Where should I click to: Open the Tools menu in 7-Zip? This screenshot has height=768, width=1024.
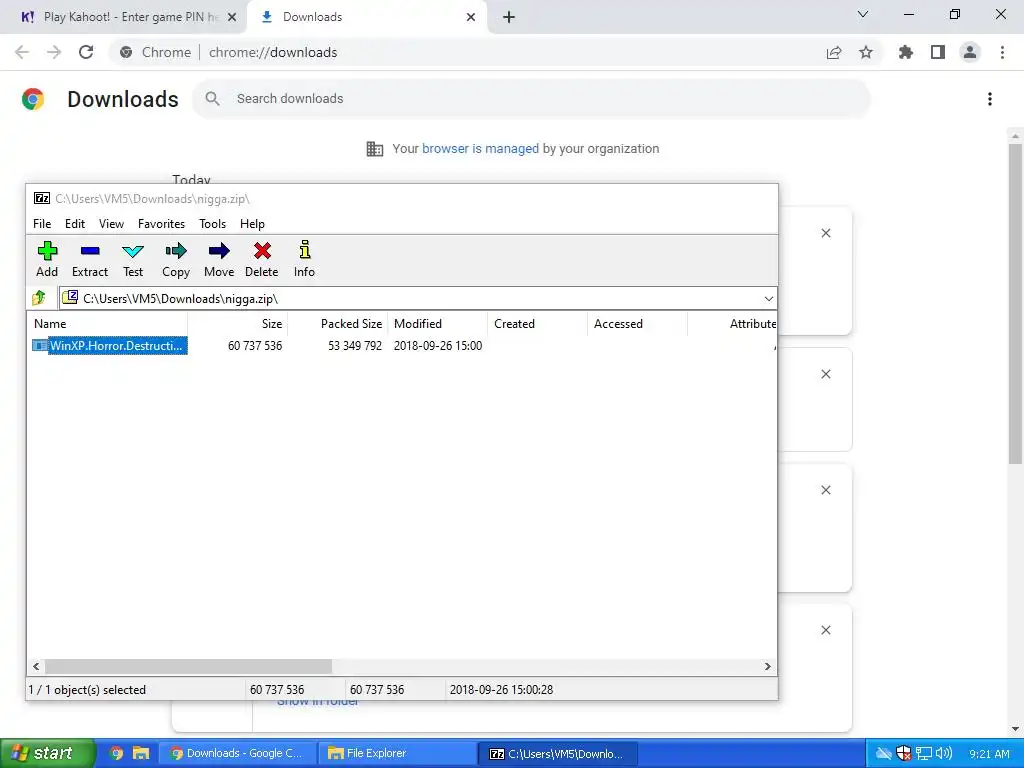point(212,224)
